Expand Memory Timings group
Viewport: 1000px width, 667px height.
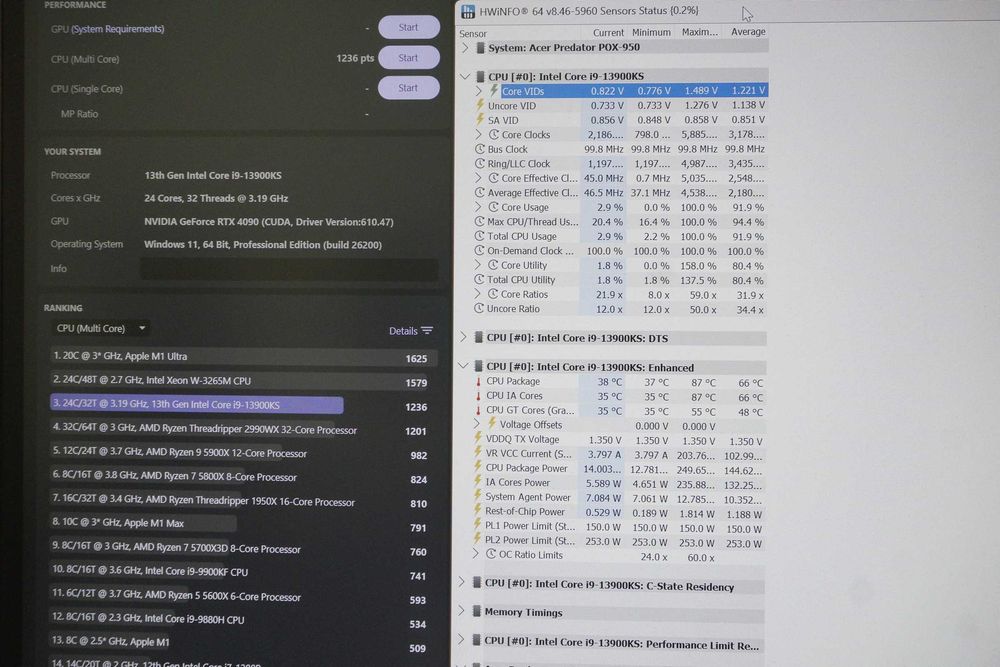point(462,611)
